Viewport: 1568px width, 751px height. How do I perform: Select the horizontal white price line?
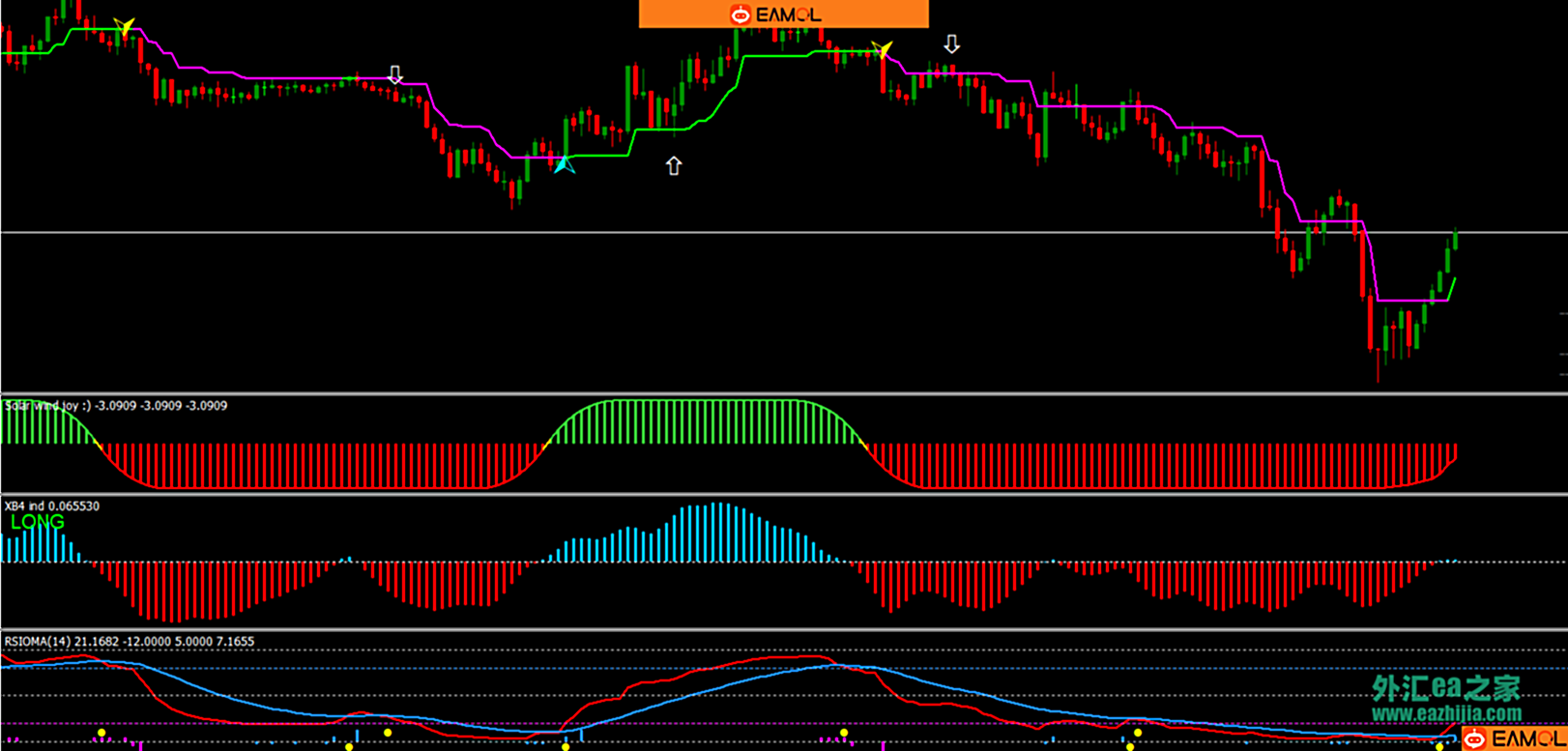click(773, 233)
